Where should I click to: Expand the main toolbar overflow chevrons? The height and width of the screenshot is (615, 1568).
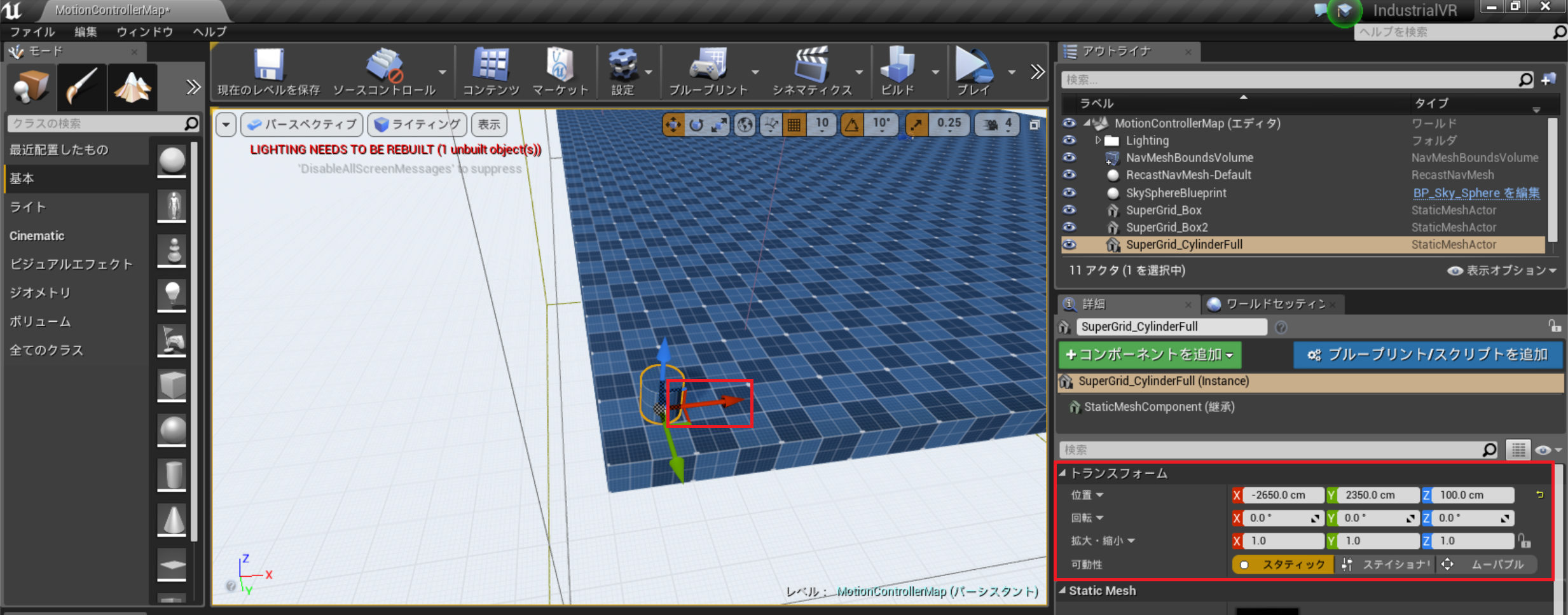(1036, 72)
